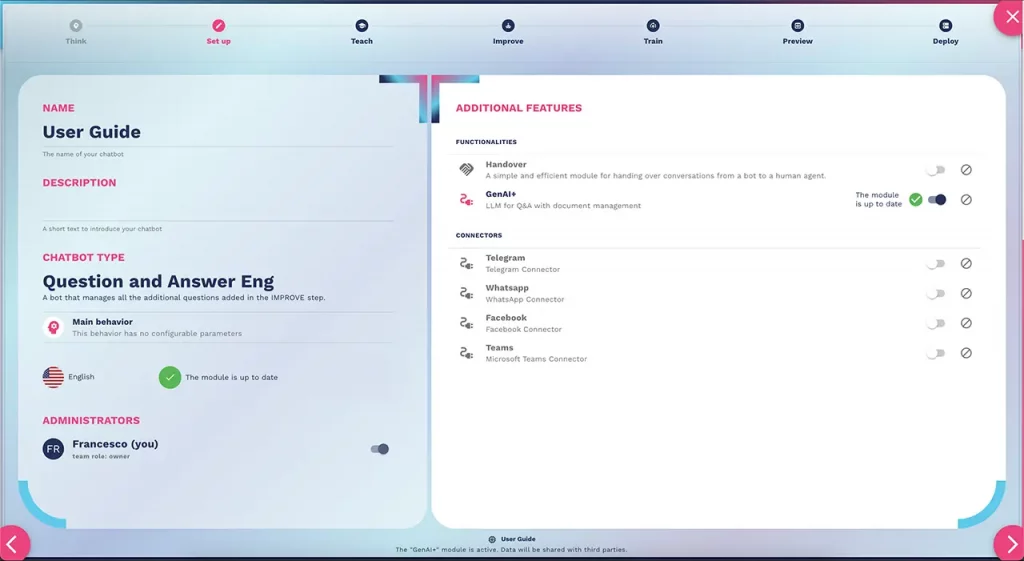Click the US flag language icon
1024x561 pixels.
(54, 377)
